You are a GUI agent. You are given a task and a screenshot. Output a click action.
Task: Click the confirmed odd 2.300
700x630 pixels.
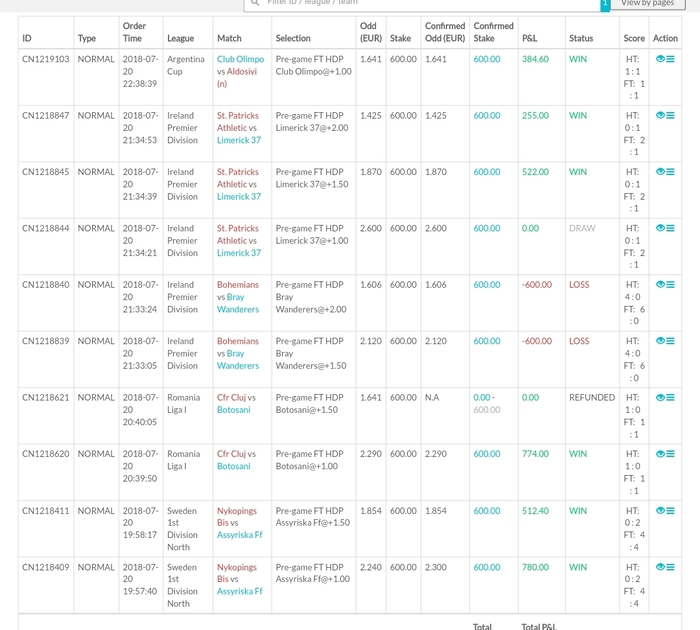(436, 567)
